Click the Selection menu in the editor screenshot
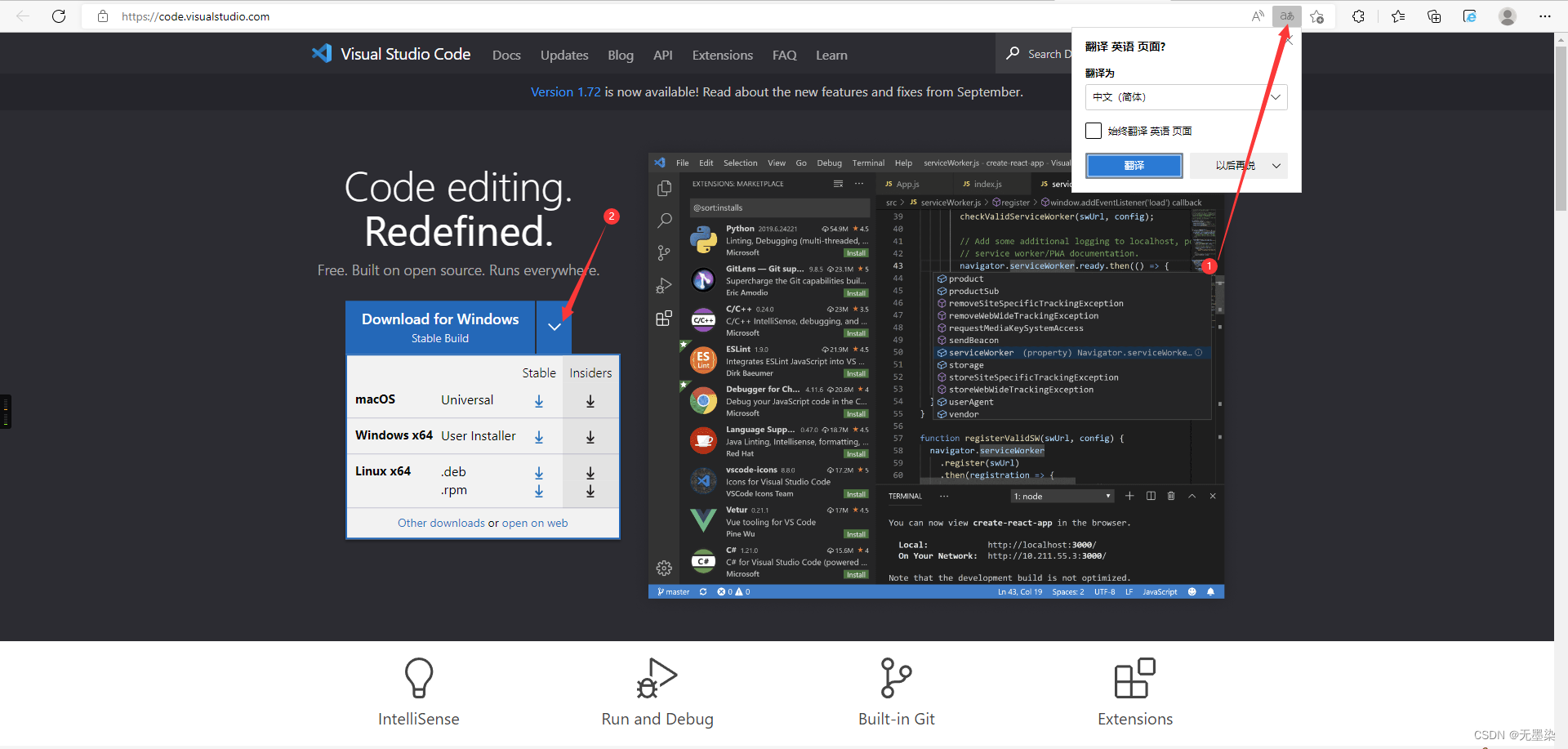This screenshot has width=1568, height=749. [740, 163]
